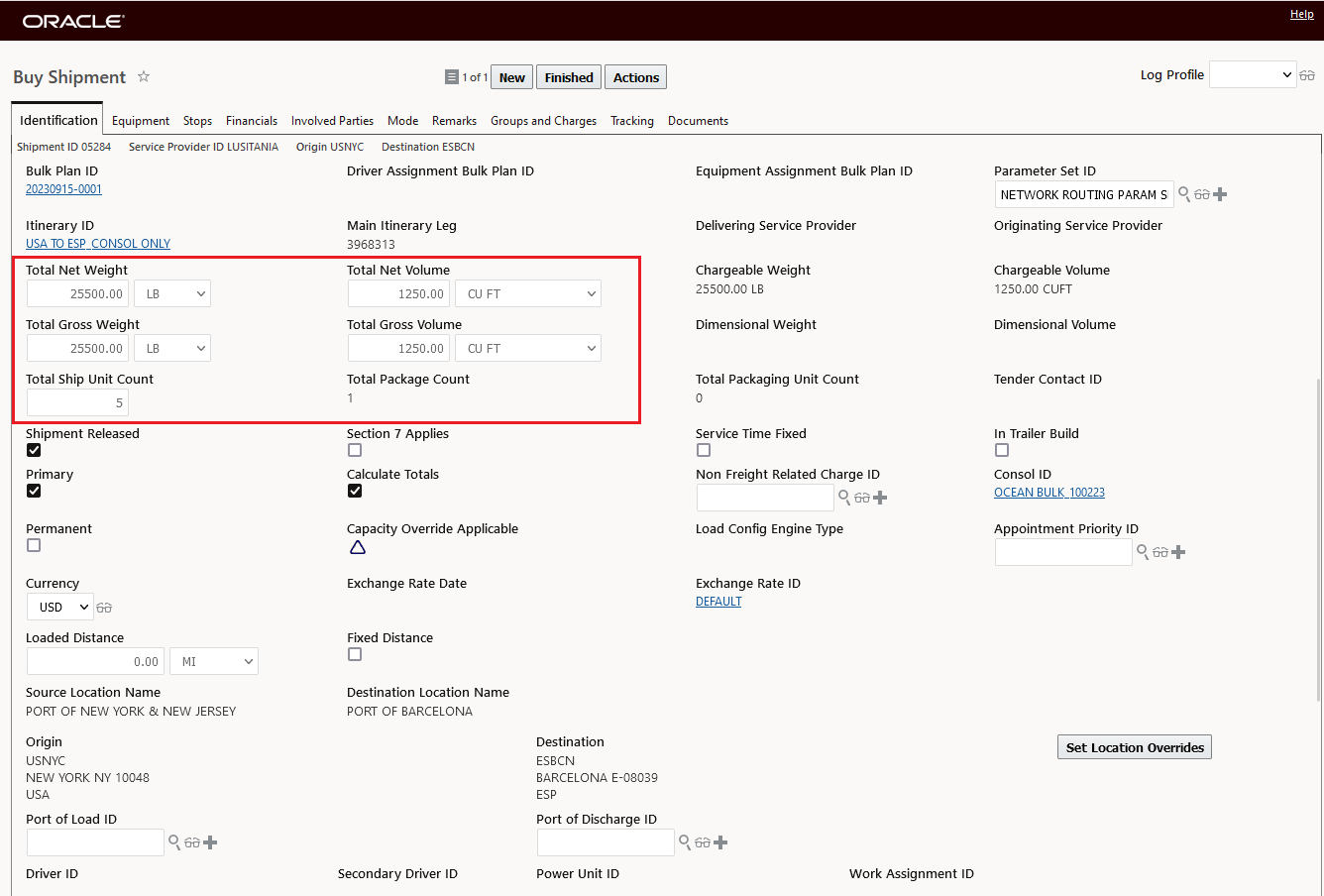Open the OCEAN BULK_100223 Consol ID link
Screen dimensions: 1324x896
[1049, 493]
